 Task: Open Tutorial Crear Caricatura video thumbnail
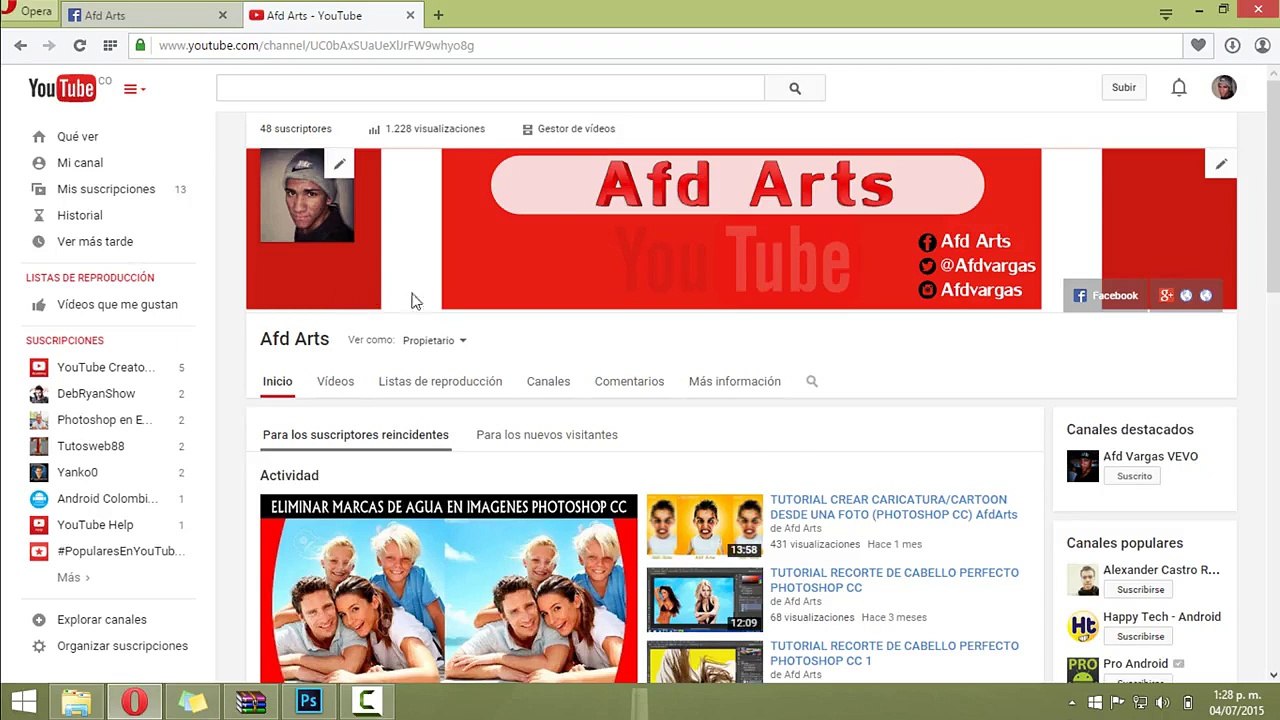pyautogui.click(x=704, y=525)
